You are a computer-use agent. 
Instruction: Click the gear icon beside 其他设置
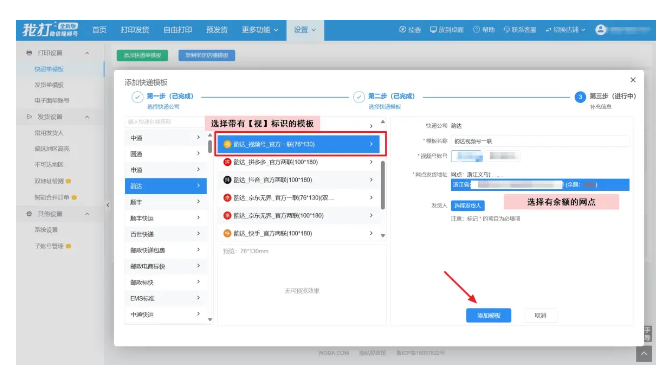(29, 214)
